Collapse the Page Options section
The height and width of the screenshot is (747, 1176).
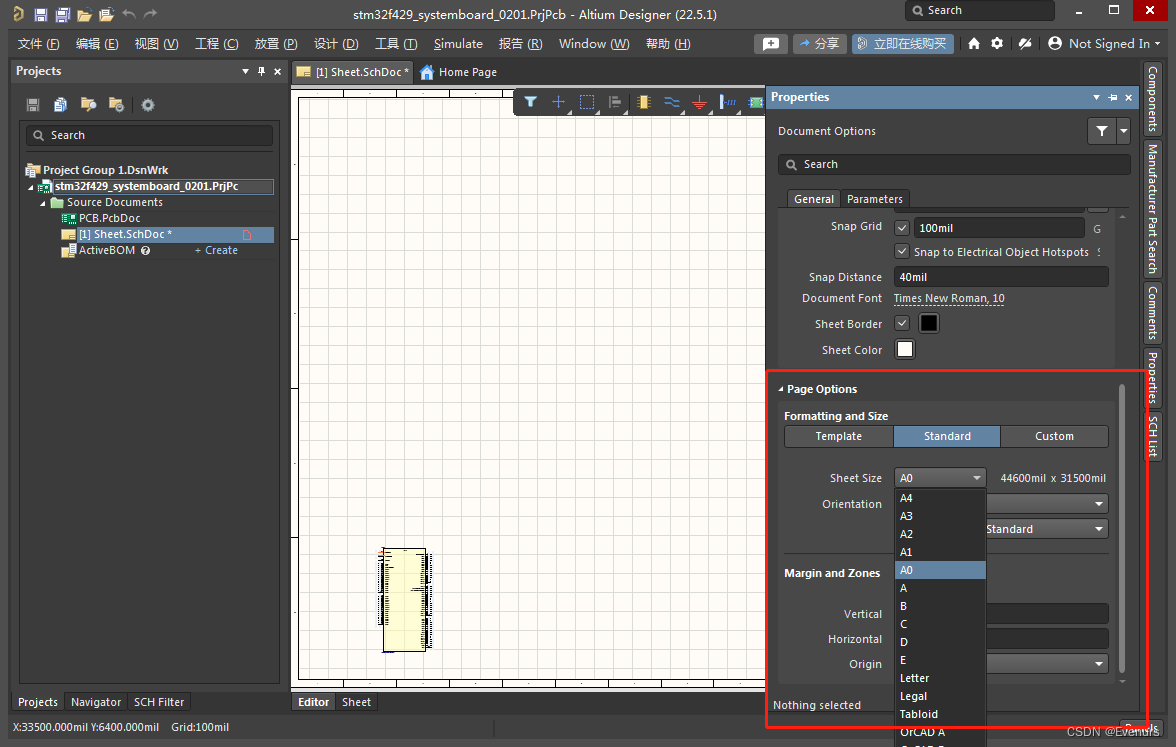[781, 389]
